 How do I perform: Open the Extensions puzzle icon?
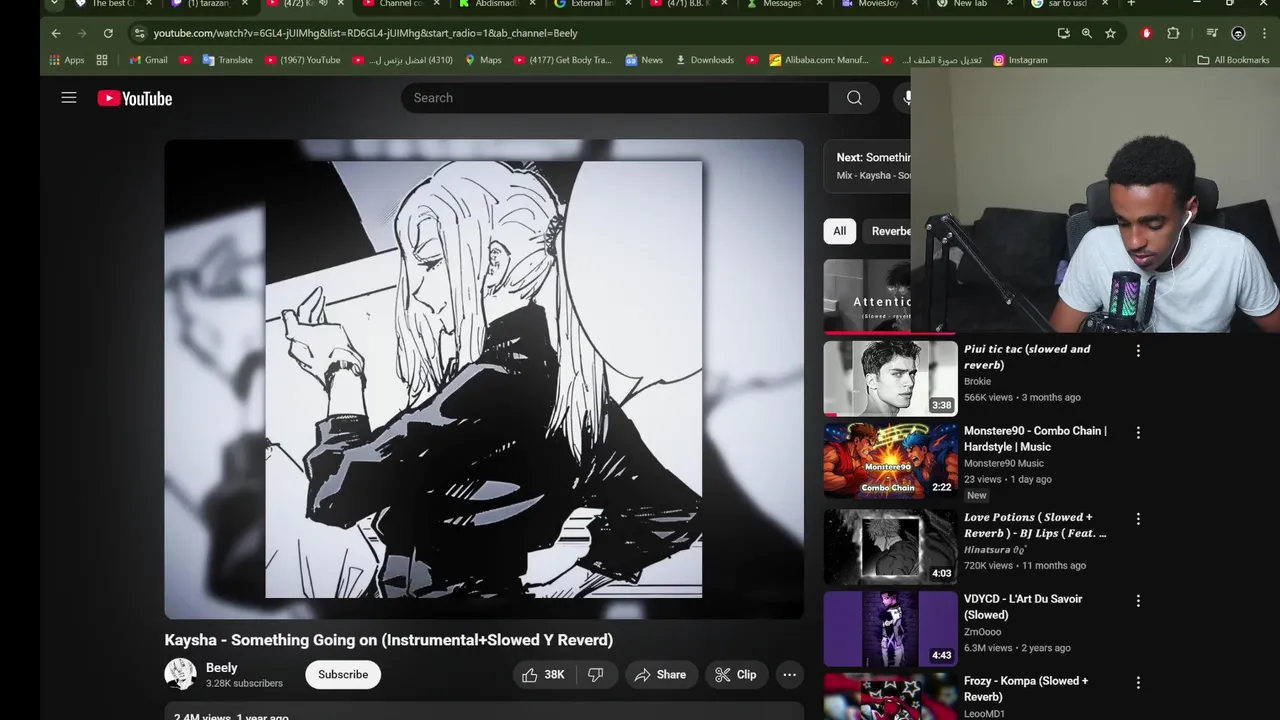pos(1173,33)
